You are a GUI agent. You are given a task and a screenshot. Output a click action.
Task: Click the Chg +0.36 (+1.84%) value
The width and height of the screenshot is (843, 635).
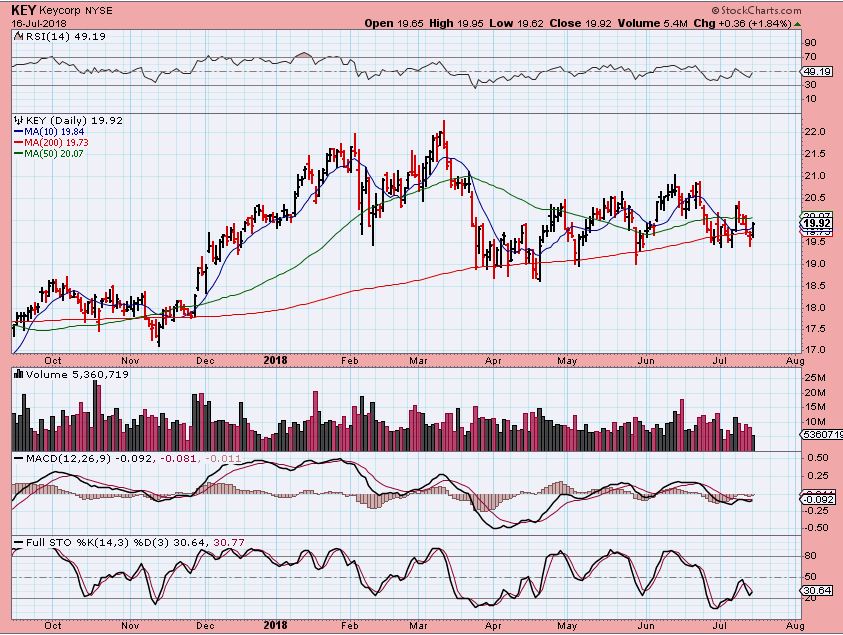pyautogui.click(x=742, y=23)
